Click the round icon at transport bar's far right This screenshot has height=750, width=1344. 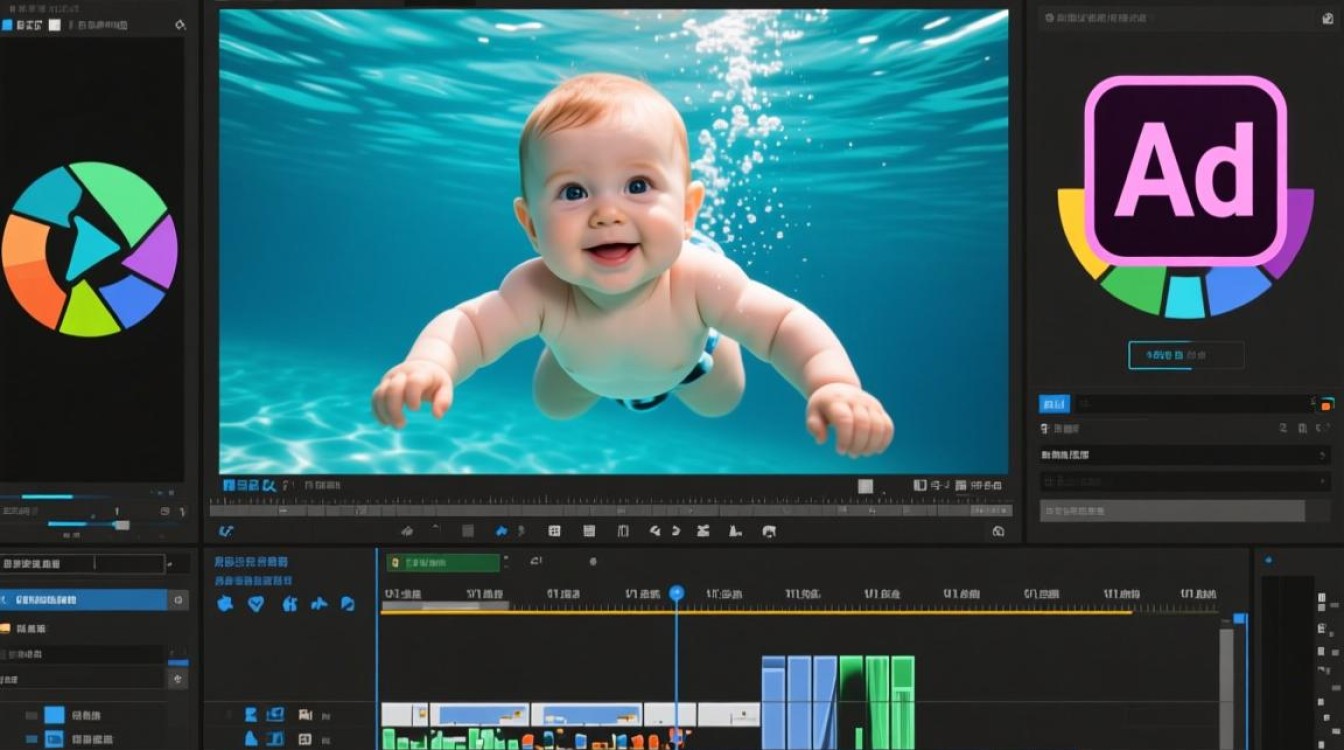click(997, 531)
